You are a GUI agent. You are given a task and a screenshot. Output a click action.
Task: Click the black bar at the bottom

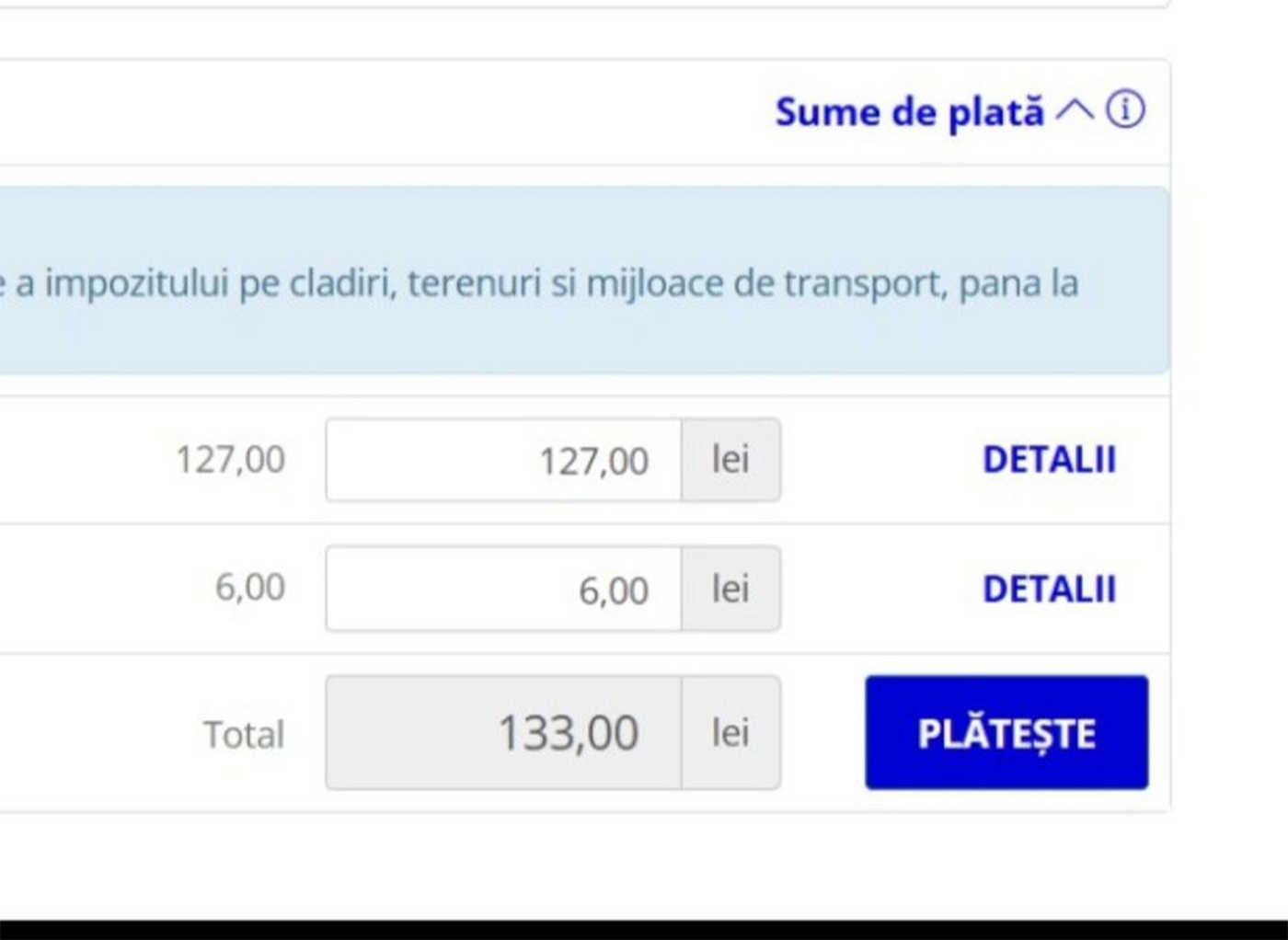(x=644, y=929)
